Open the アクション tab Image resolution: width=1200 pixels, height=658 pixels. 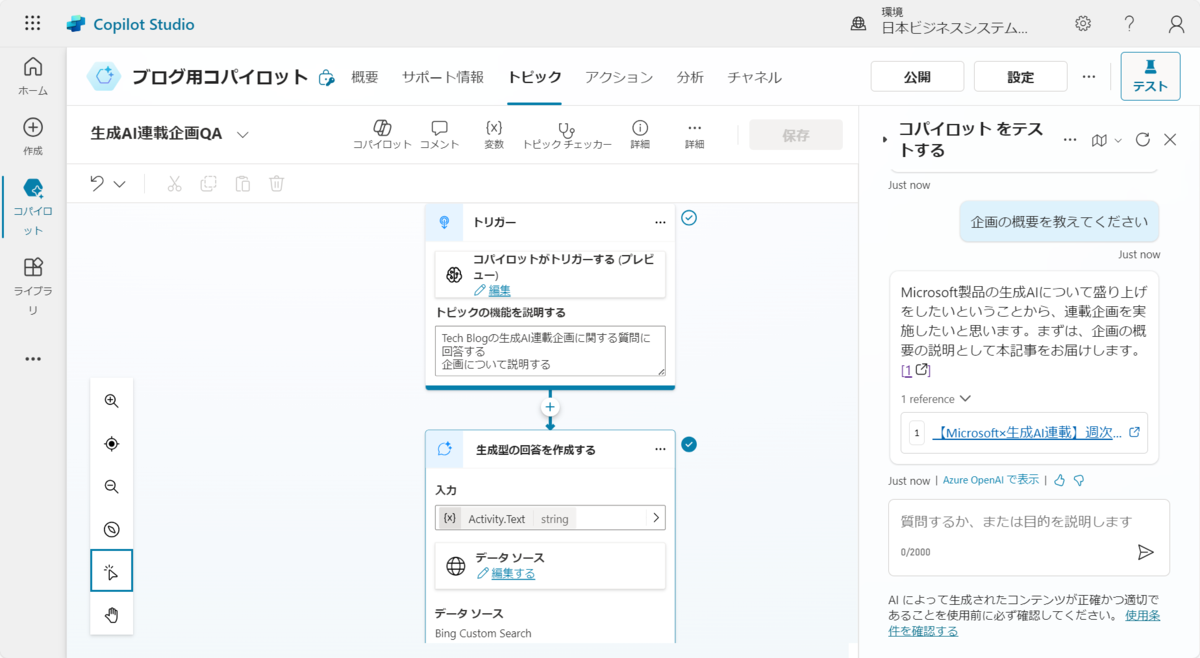click(x=619, y=77)
